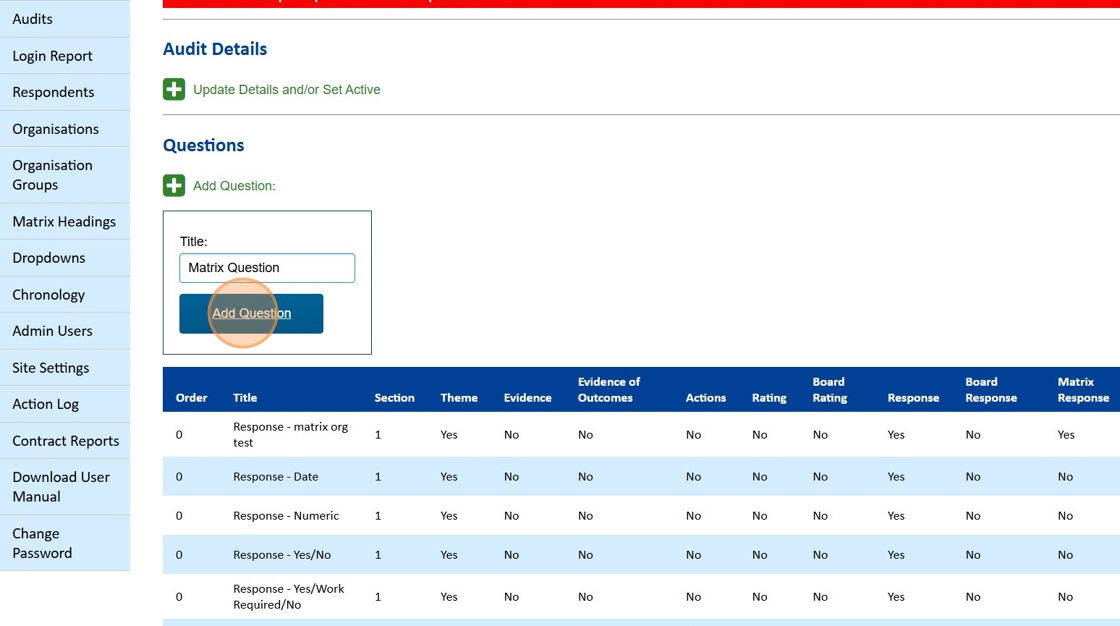
Task: Select Organisation Groups in the sidebar
Action: (x=65, y=175)
